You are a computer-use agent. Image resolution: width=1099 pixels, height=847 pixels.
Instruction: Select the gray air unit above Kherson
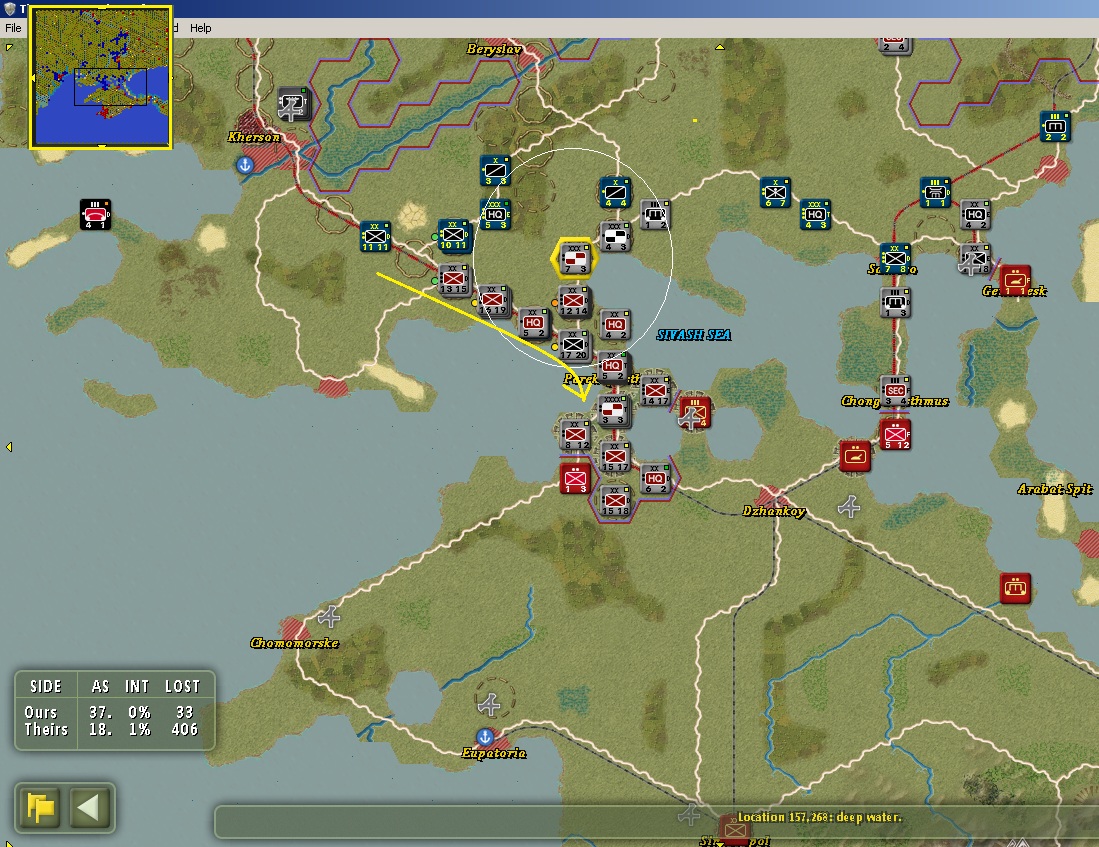click(293, 104)
